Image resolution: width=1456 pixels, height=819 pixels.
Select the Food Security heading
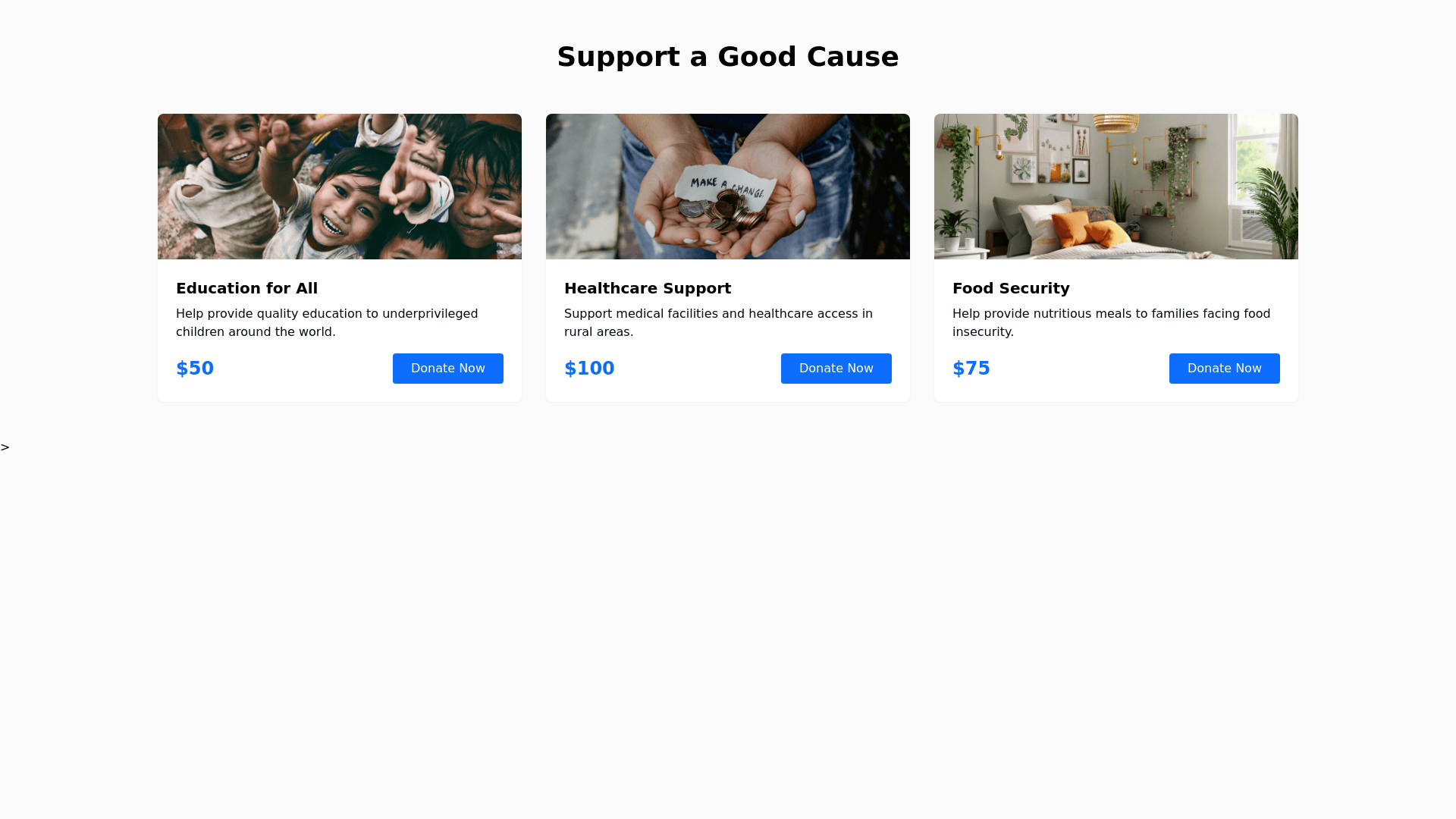tap(1011, 288)
